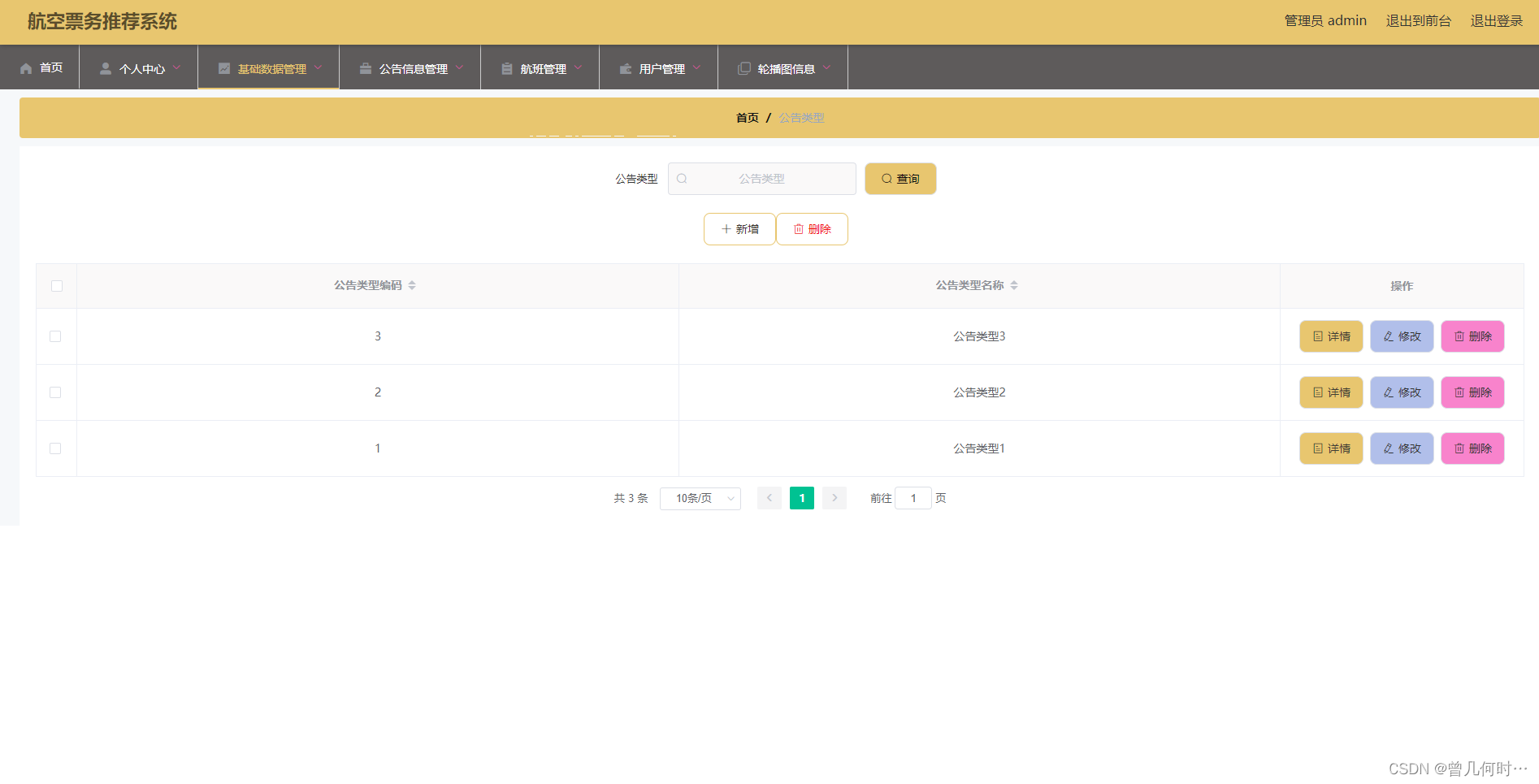
Task: Click the 新增 add button
Action: click(739, 229)
